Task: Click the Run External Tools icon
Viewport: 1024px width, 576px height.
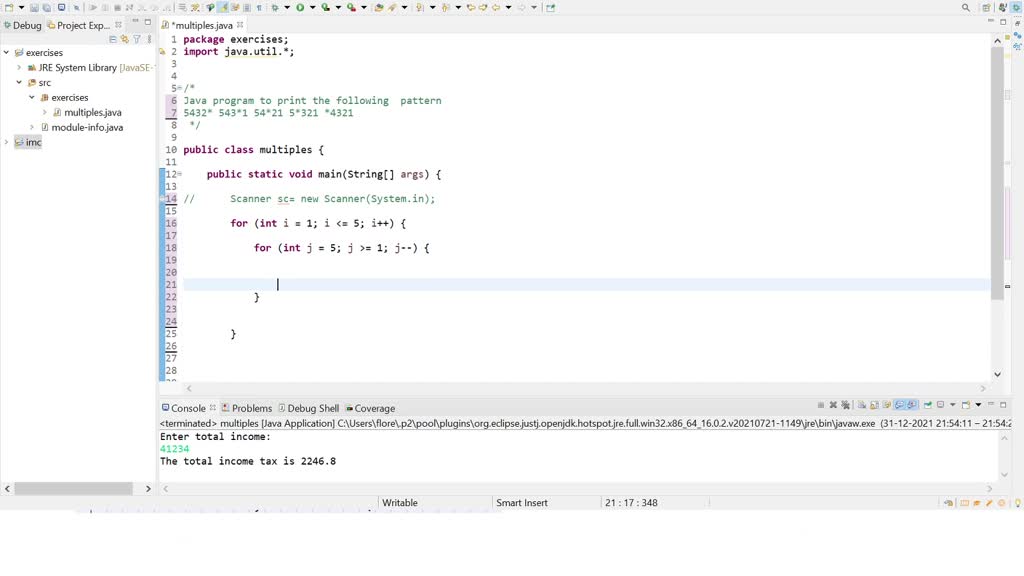Action: tap(351, 8)
